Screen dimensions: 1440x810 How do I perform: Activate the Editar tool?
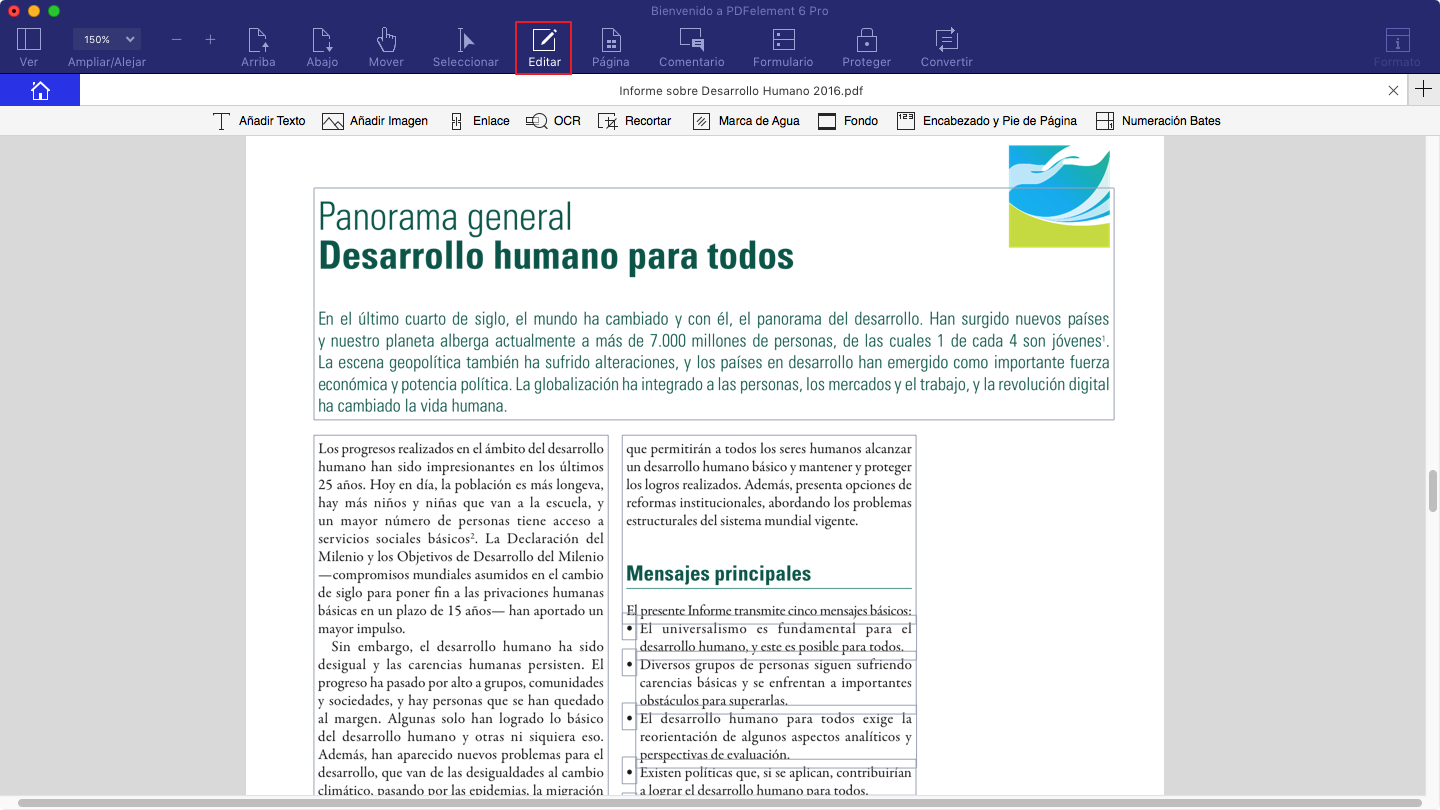pos(544,48)
